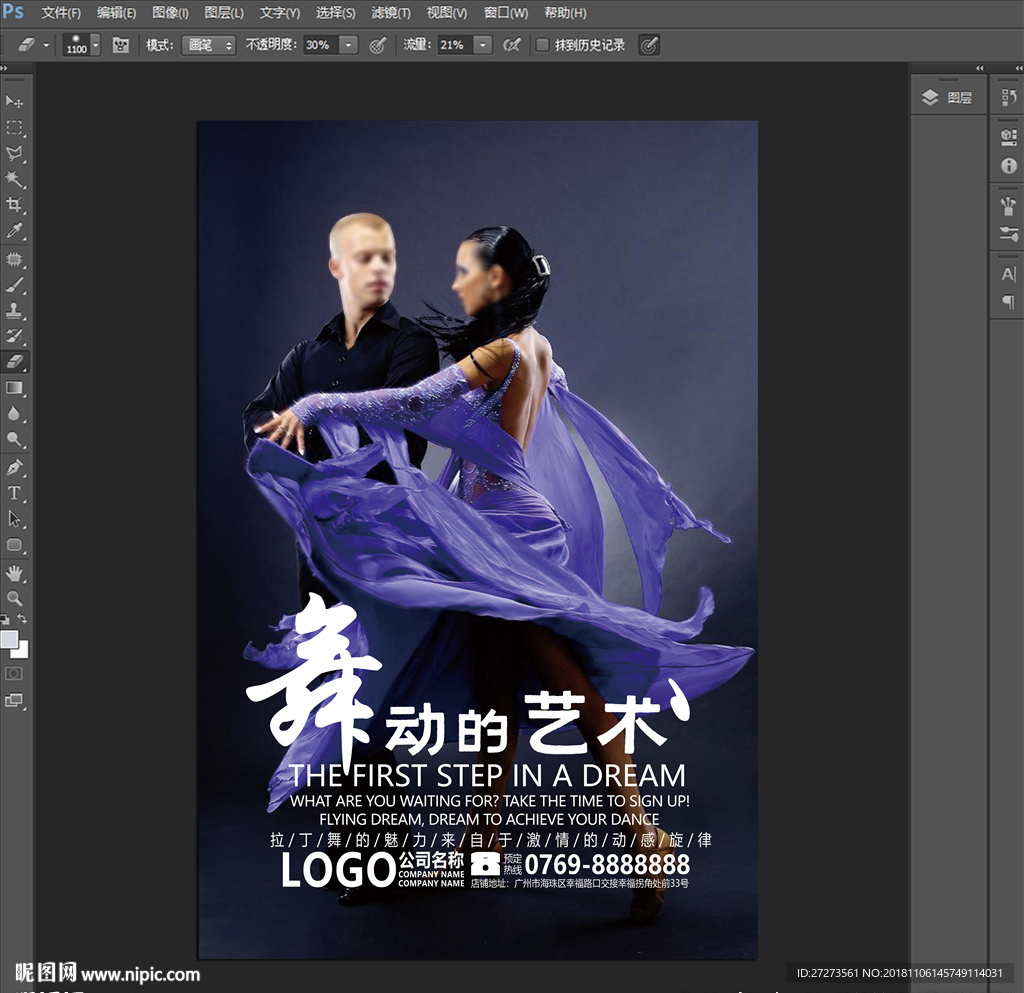Image resolution: width=1024 pixels, height=993 pixels.
Task: Select the Rounded Rectangle shape tool
Action: [14, 545]
